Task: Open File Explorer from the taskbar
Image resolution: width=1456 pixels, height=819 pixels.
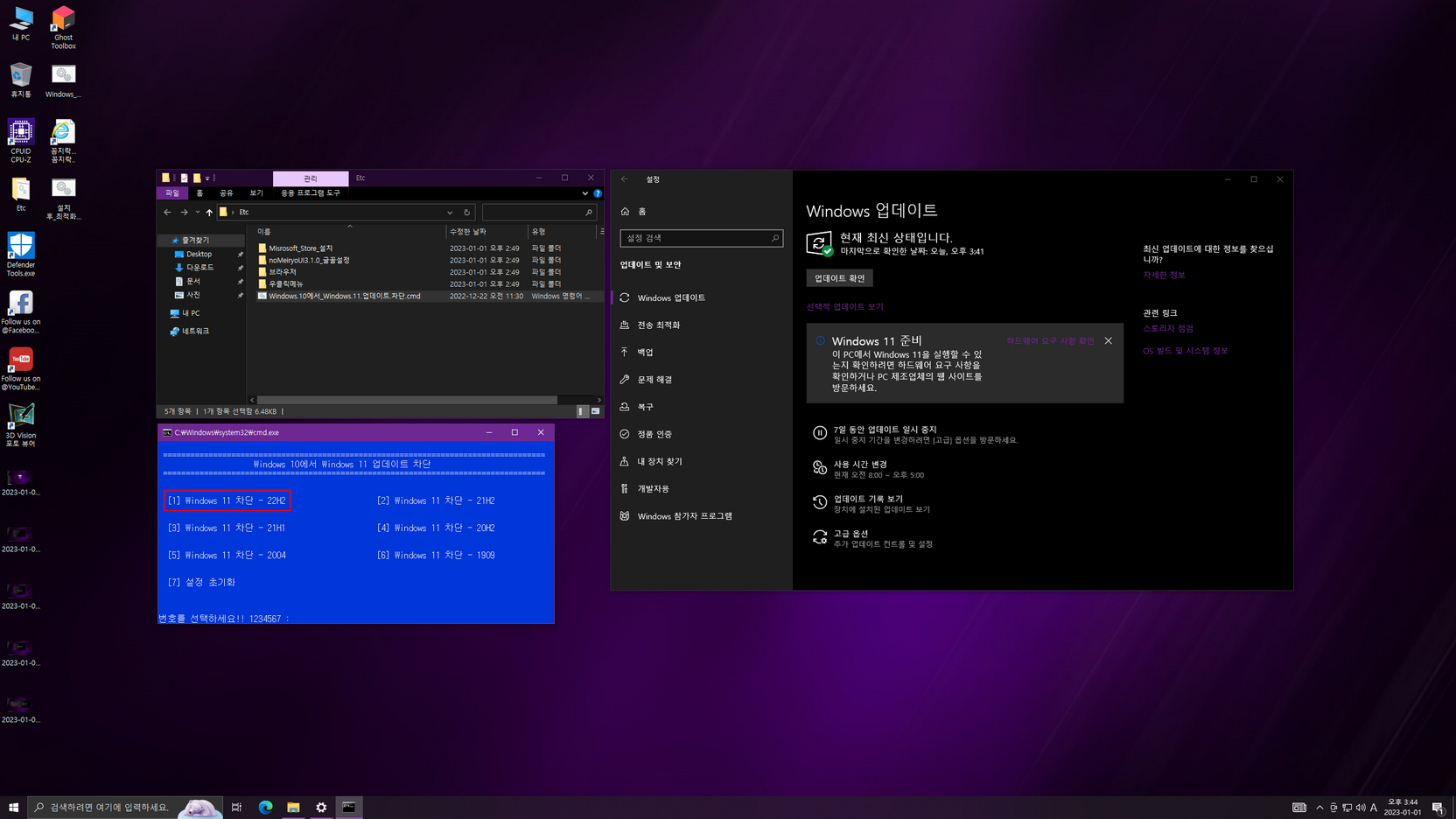Action: tap(293, 807)
